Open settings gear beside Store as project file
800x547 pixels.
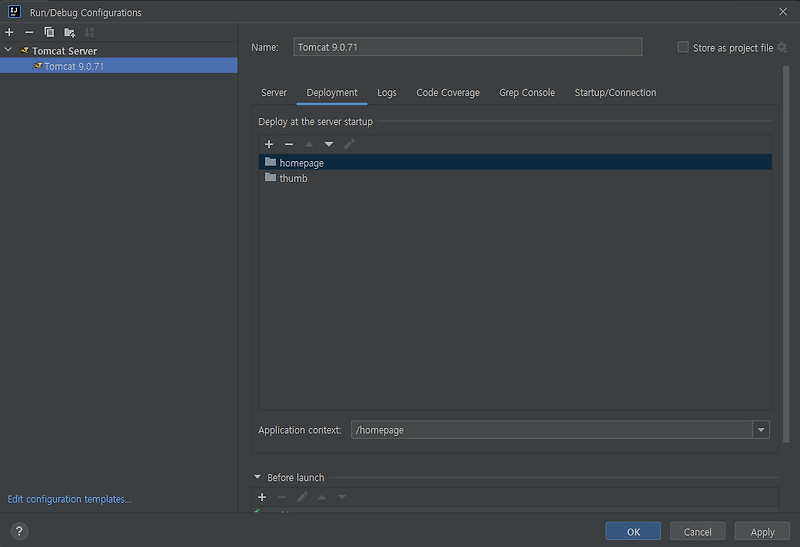(x=782, y=47)
